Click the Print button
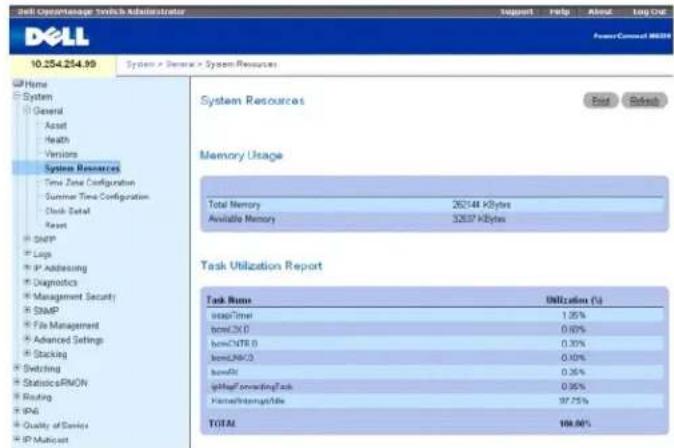 600,101
